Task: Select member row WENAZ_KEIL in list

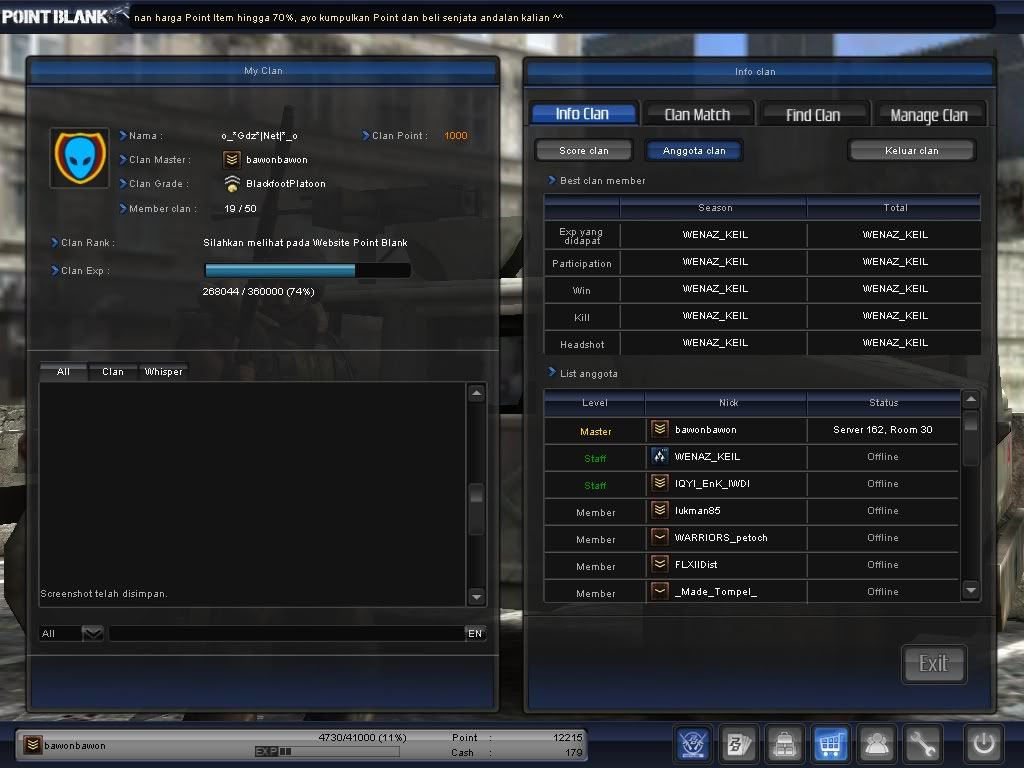Action: pyautogui.click(x=752, y=456)
